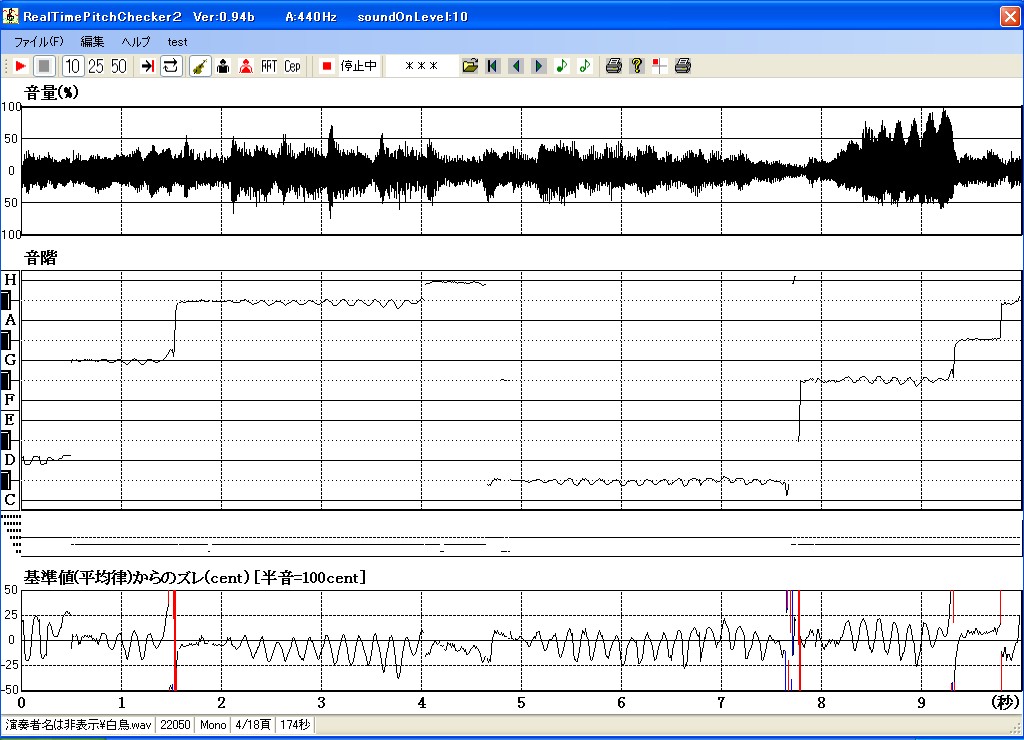Click the (秒) time axis unit label
Screen dimensions: 1024x740
1004,702
